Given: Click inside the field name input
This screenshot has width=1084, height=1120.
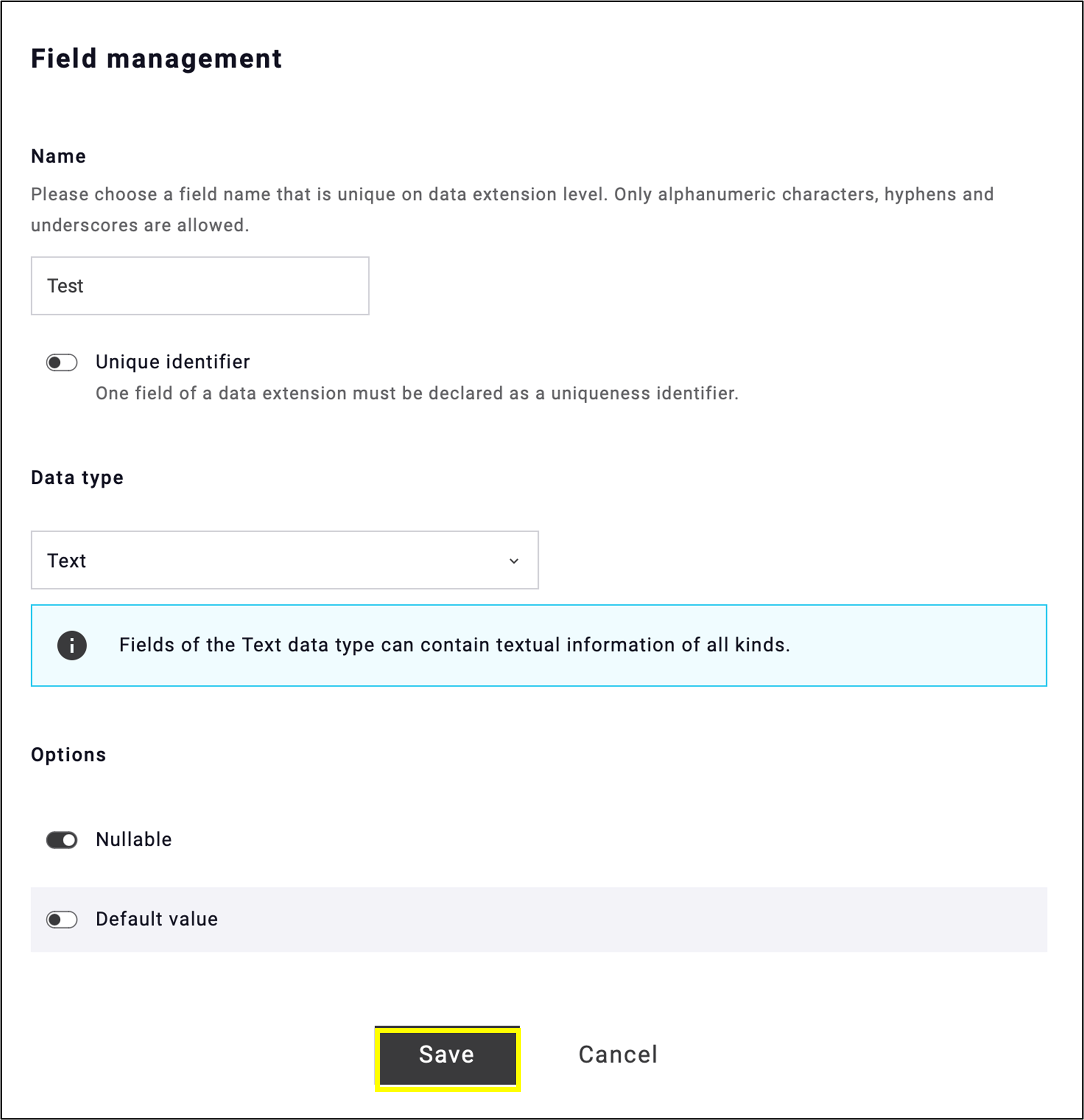Looking at the screenshot, I should click(200, 286).
